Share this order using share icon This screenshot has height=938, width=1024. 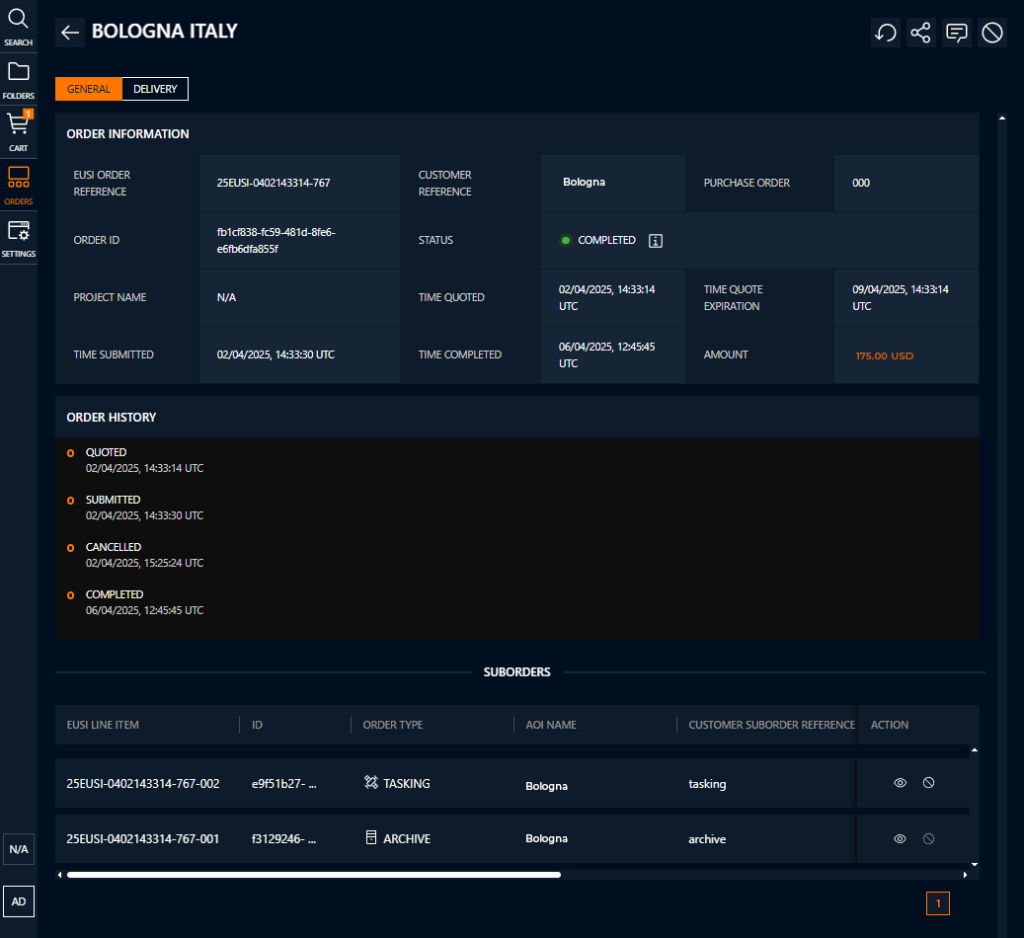click(x=921, y=33)
